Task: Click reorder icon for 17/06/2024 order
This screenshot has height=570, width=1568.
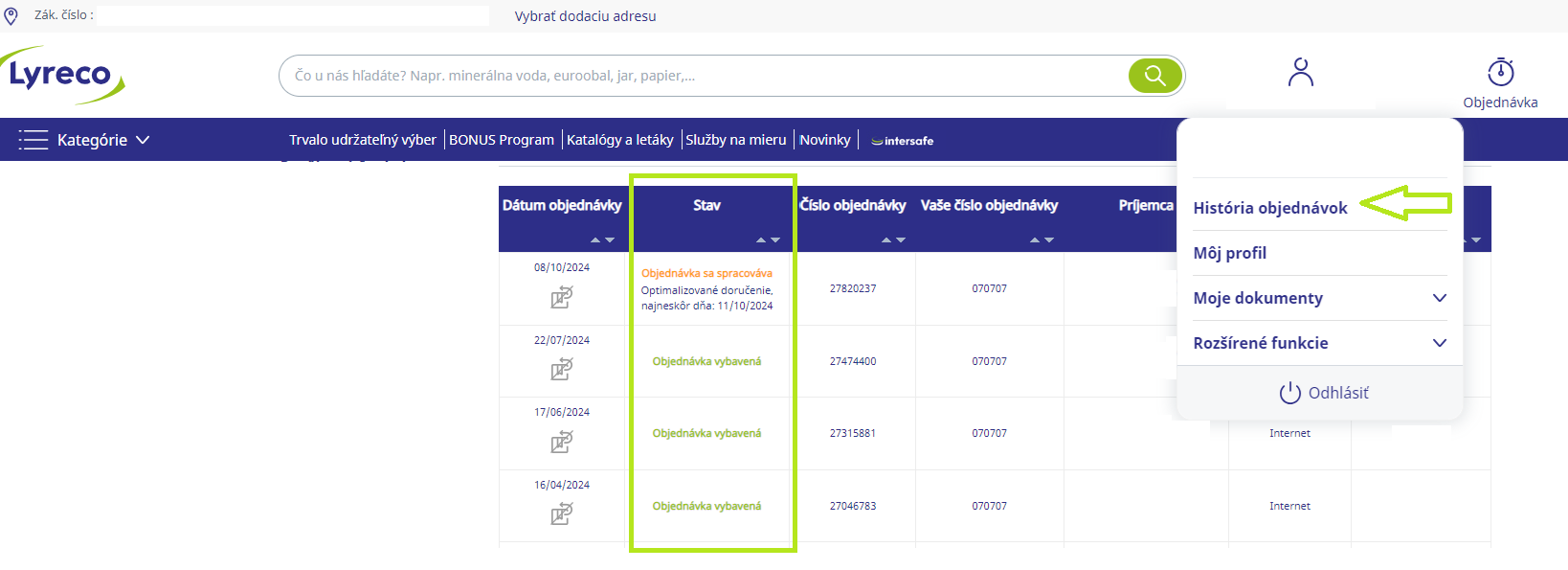Action: click(562, 442)
